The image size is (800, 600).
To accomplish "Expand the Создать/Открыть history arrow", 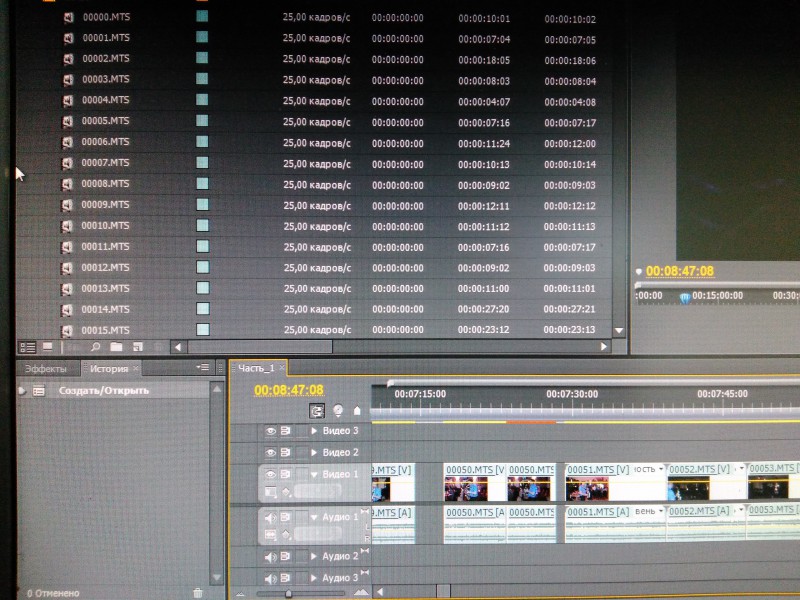I will pyautogui.click(x=22, y=391).
